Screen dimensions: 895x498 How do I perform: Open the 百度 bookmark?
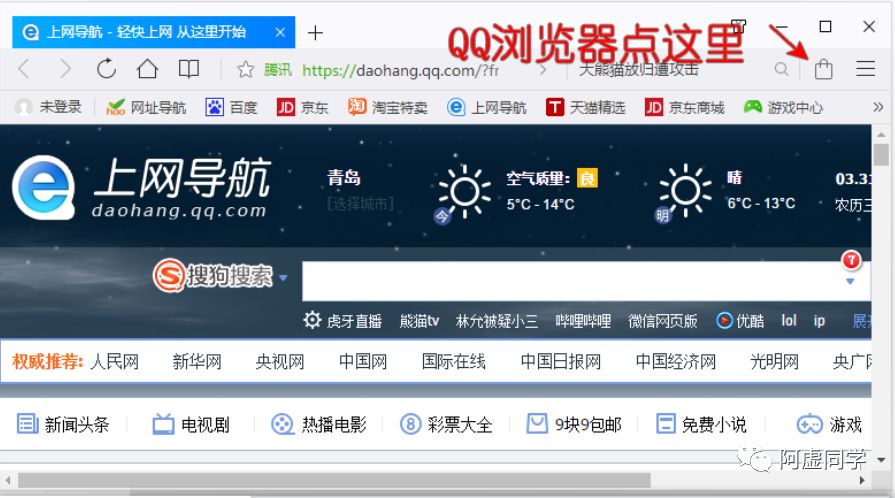pos(231,107)
